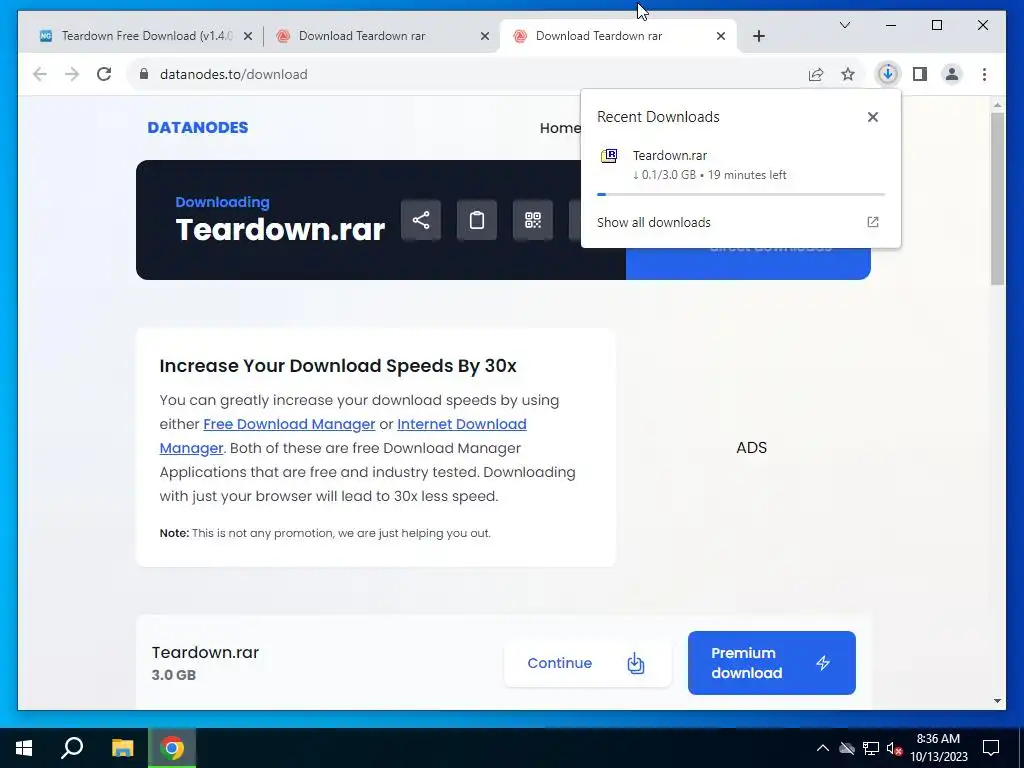Click the DATANODES logo link
Viewport: 1024px width, 768px height.
[198, 127]
